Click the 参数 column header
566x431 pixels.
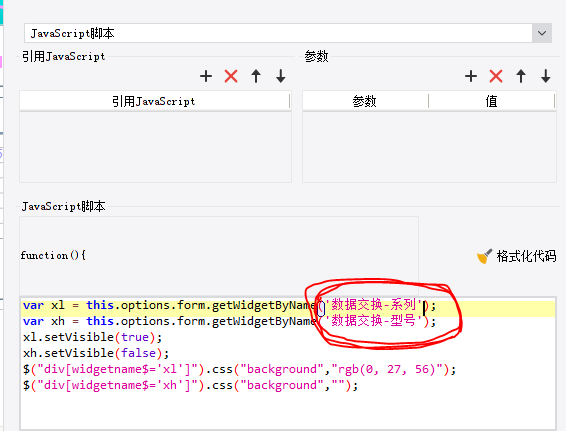(365, 101)
